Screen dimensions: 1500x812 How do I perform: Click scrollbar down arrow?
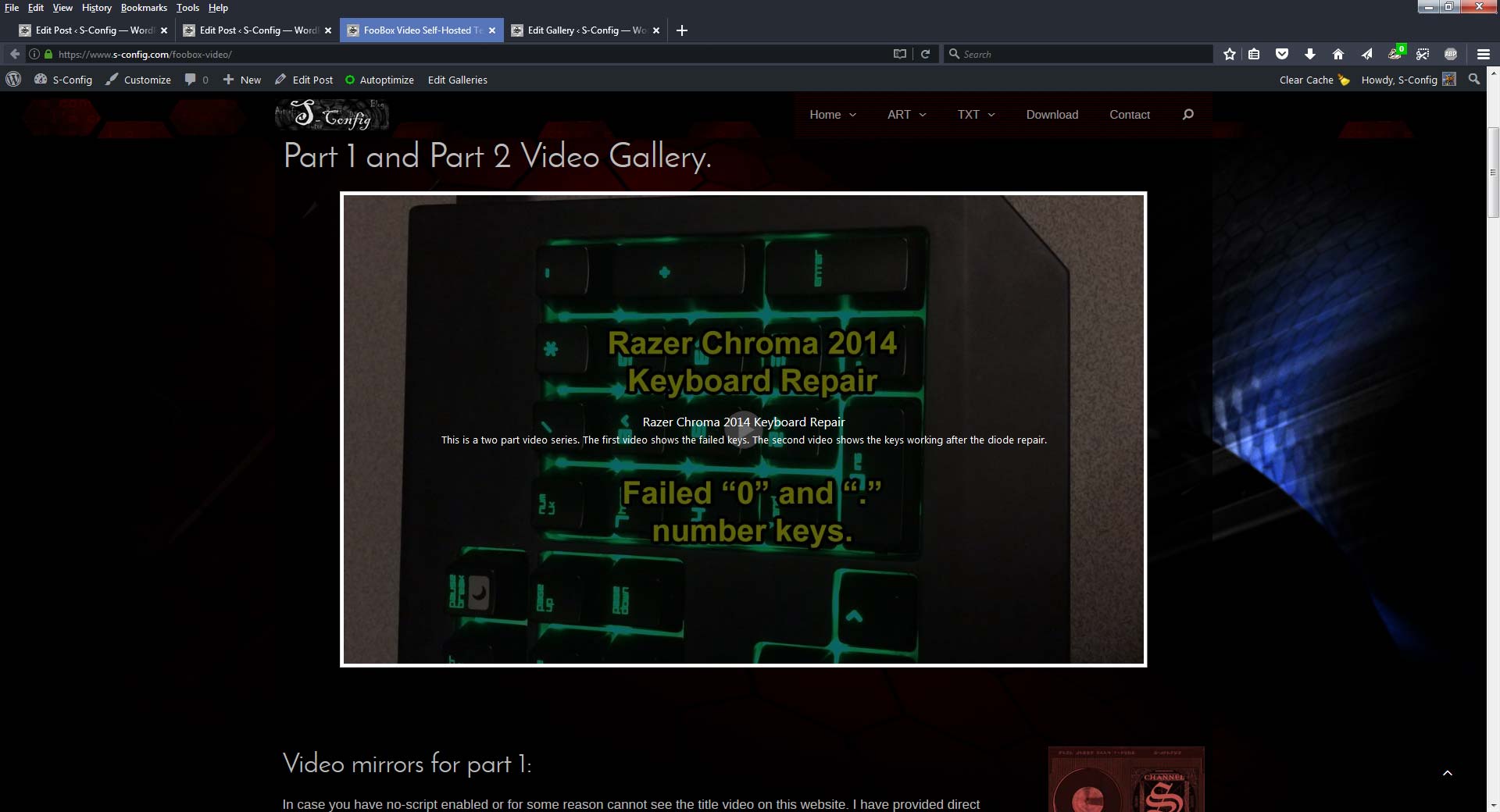coord(1493,805)
